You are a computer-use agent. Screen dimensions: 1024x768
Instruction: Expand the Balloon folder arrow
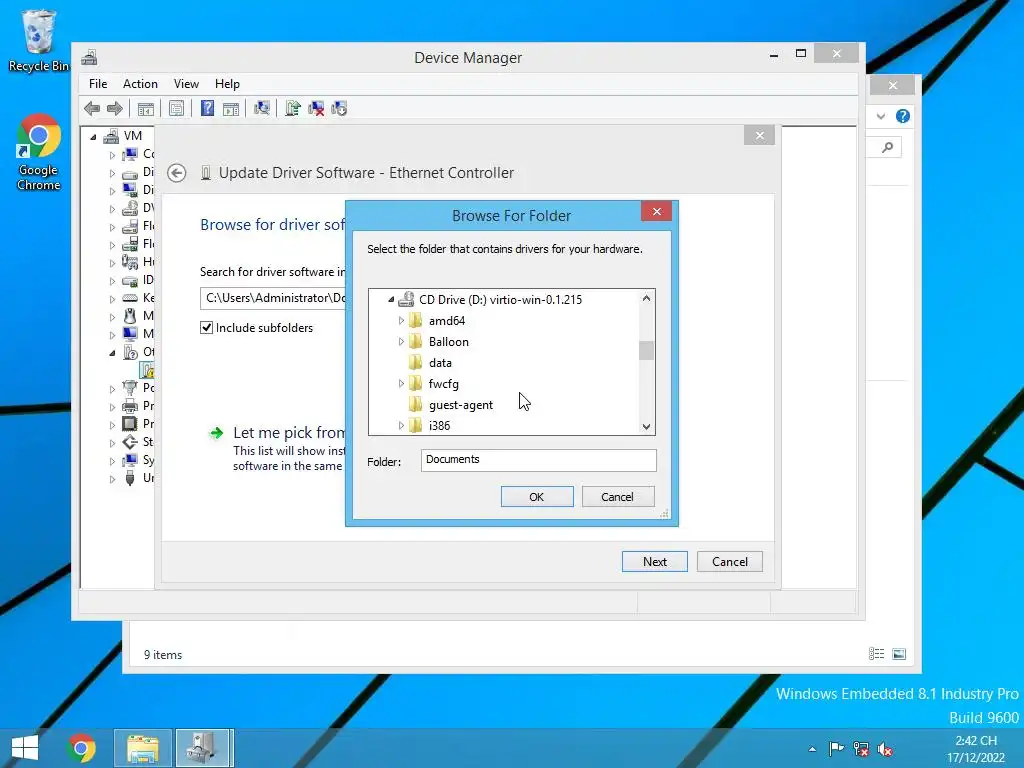tap(401, 342)
